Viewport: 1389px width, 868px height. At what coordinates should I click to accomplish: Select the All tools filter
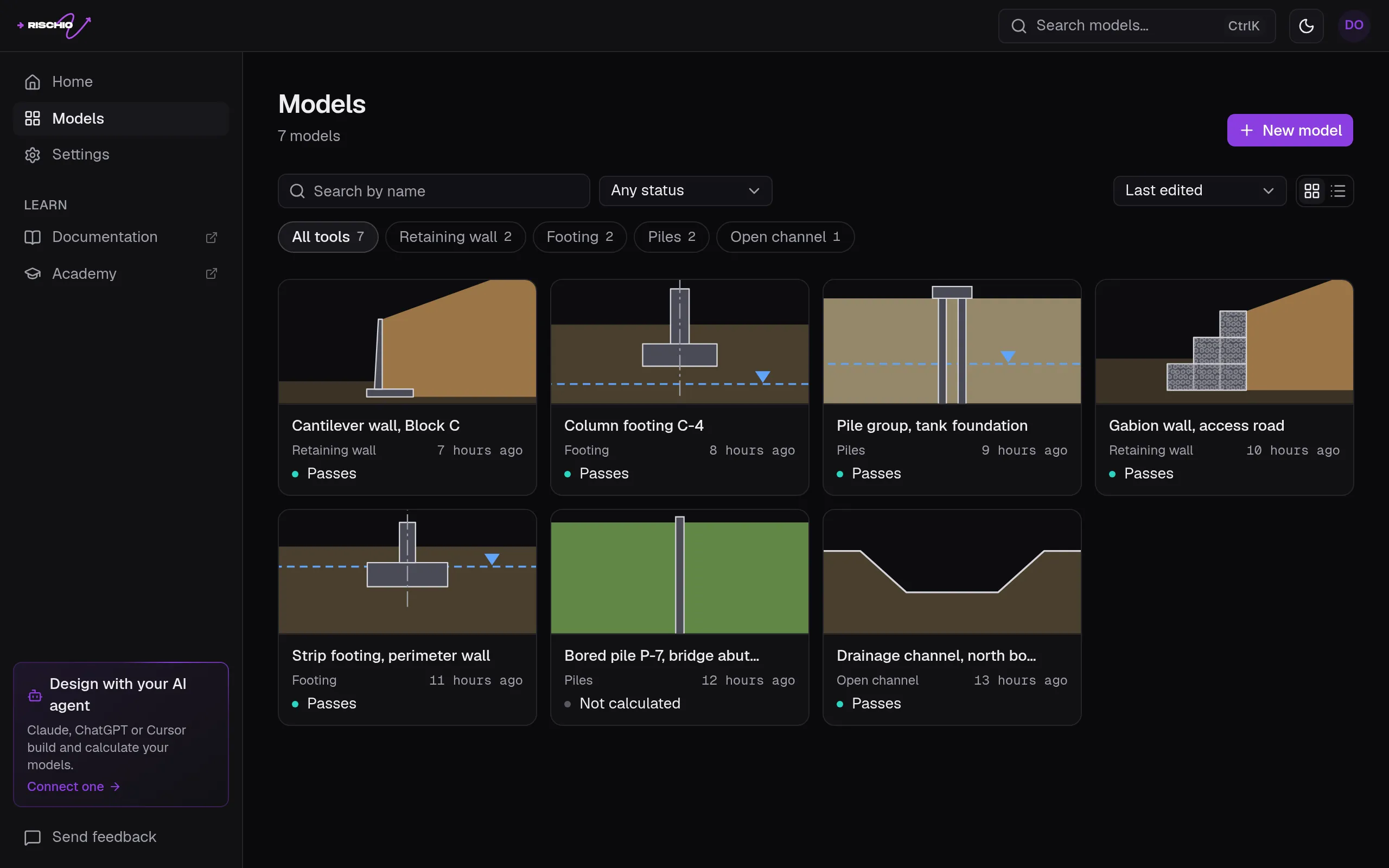328,237
